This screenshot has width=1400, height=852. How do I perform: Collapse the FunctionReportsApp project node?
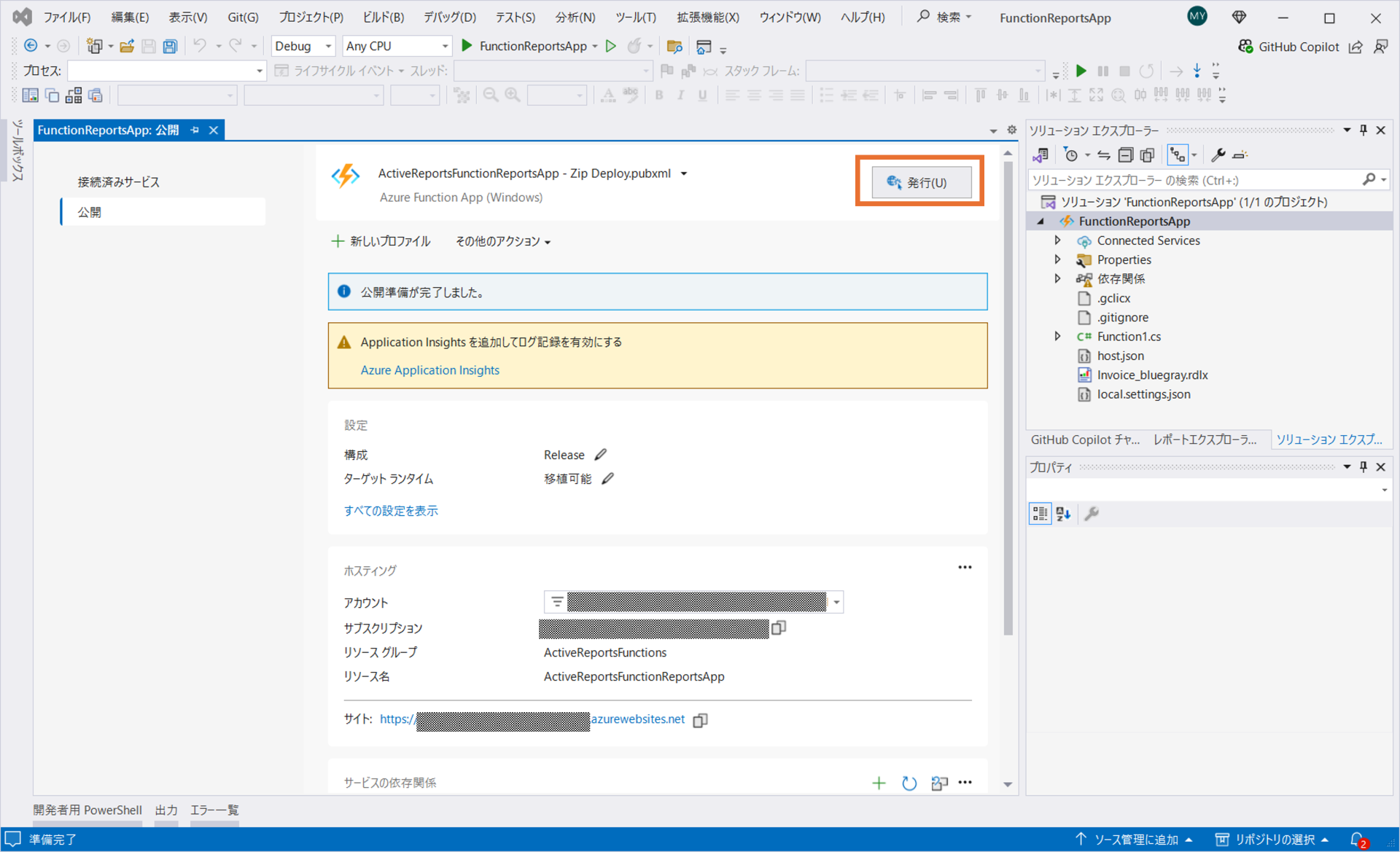tap(1041, 222)
